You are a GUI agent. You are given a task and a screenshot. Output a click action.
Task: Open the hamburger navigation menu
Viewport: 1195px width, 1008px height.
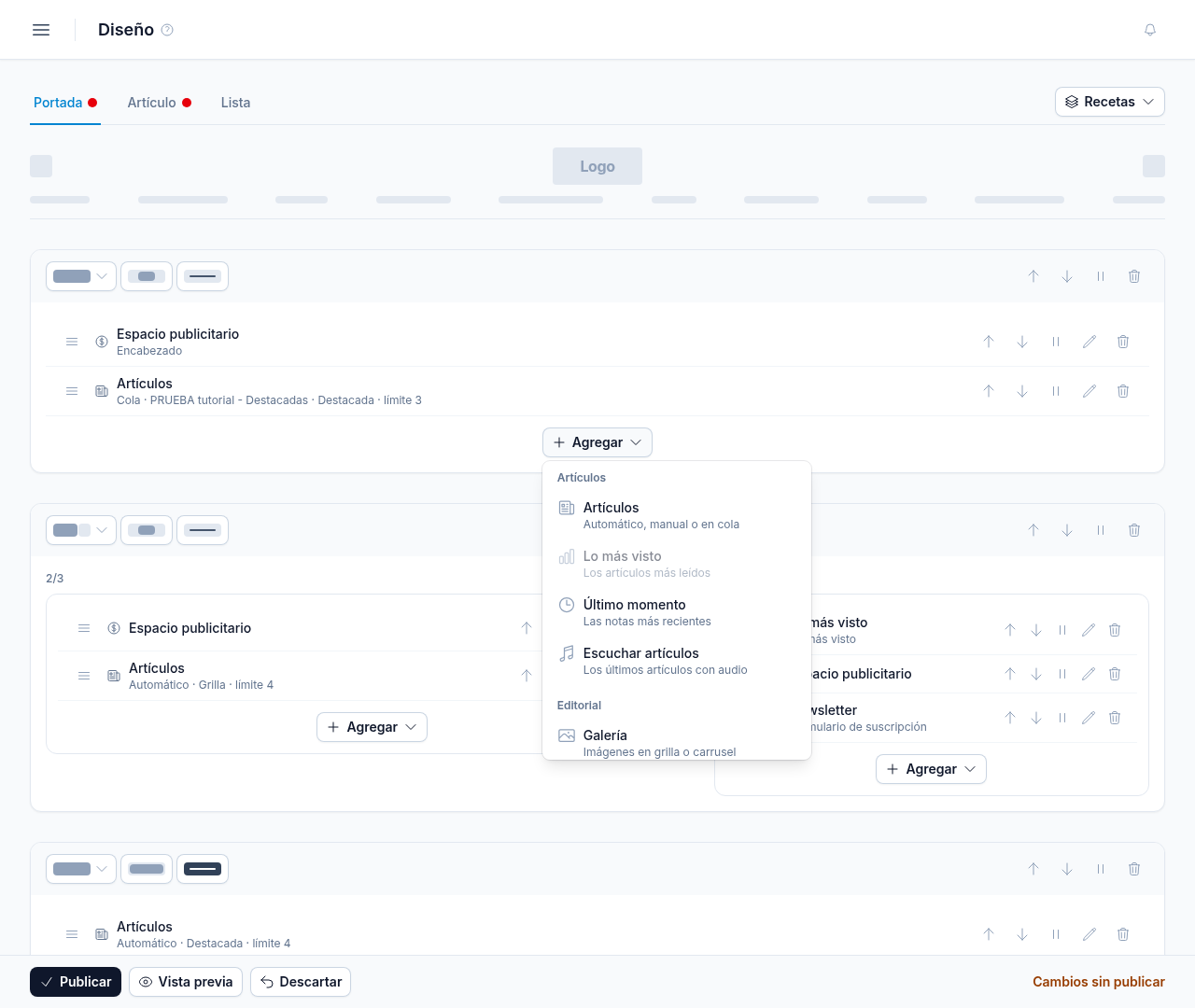pyautogui.click(x=41, y=30)
